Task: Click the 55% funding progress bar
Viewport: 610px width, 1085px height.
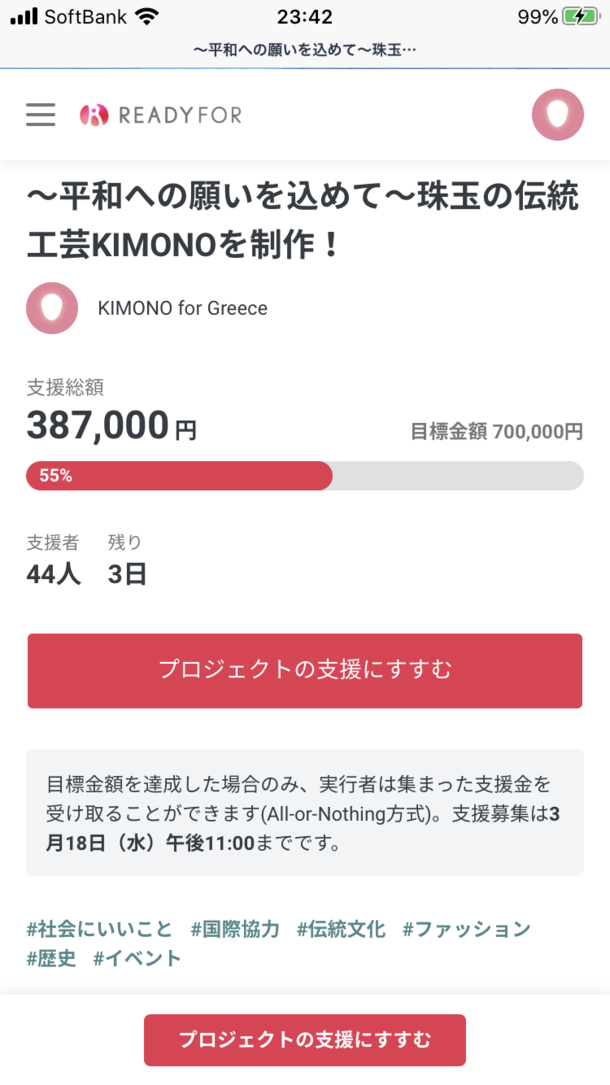Action: (304, 476)
